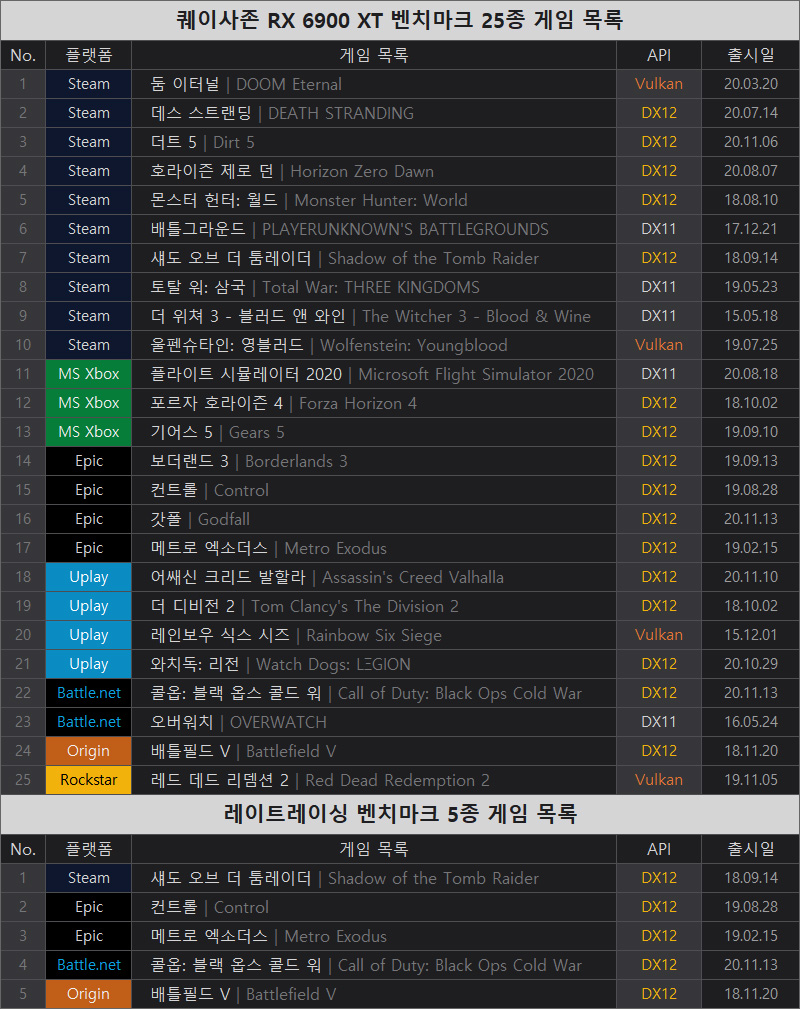Click the Red Dead Redemption 2 cell
The image size is (800, 1009).
coord(374,779)
